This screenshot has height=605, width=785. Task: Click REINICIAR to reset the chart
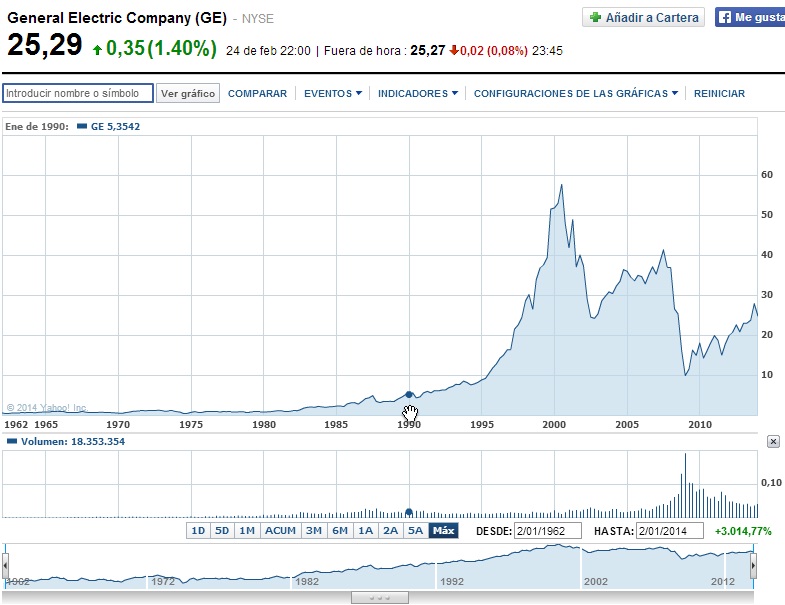pos(719,93)
